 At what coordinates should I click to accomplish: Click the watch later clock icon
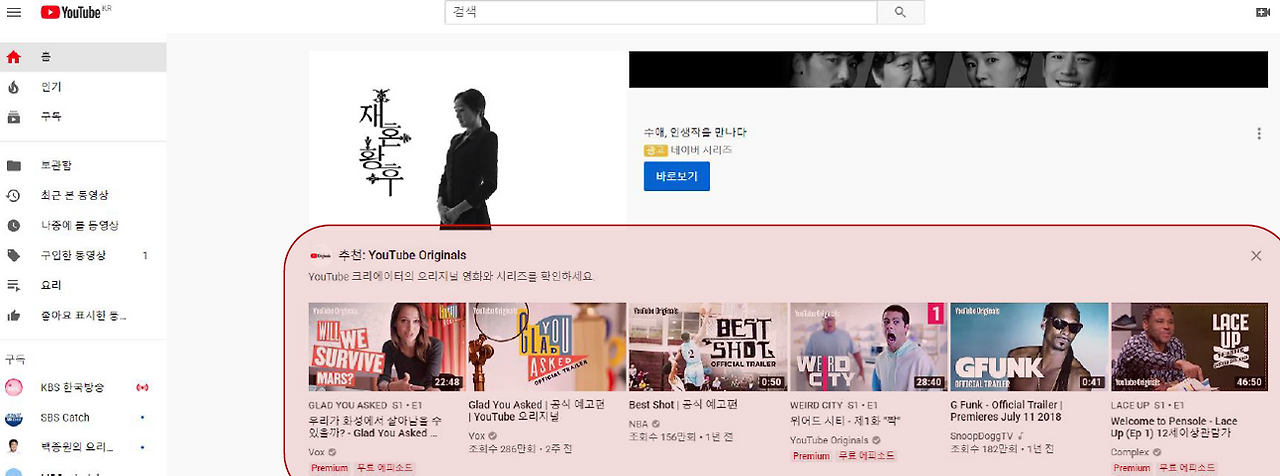[14, 225]
